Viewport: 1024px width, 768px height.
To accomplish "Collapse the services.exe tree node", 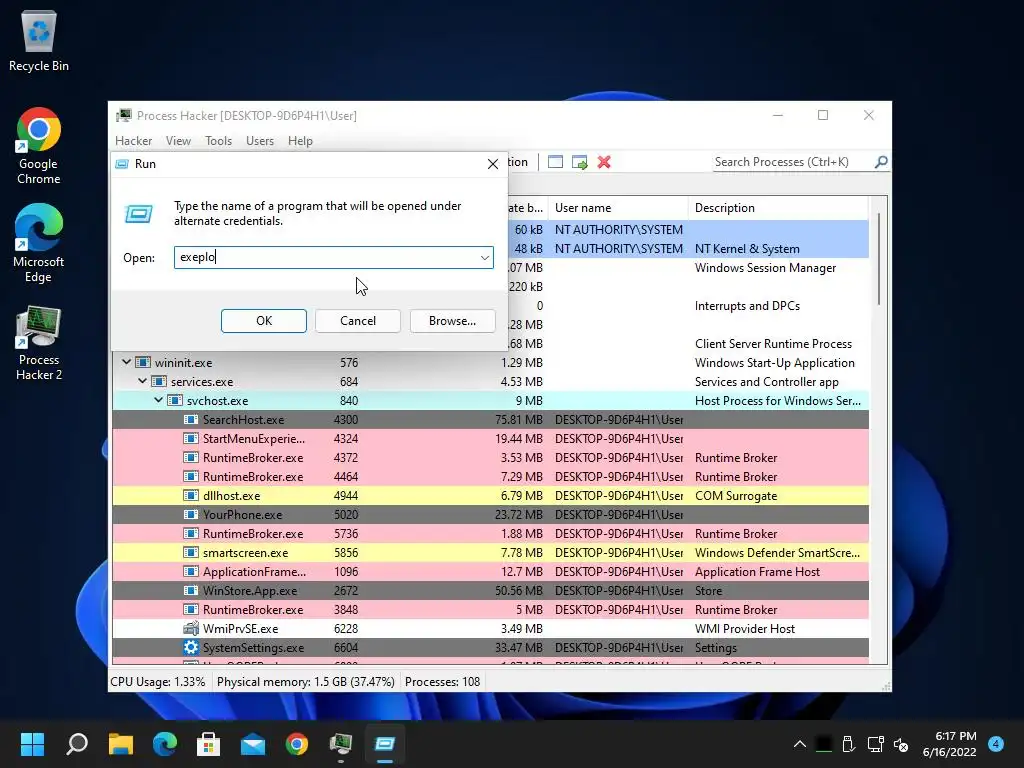I will pos(142,381).
